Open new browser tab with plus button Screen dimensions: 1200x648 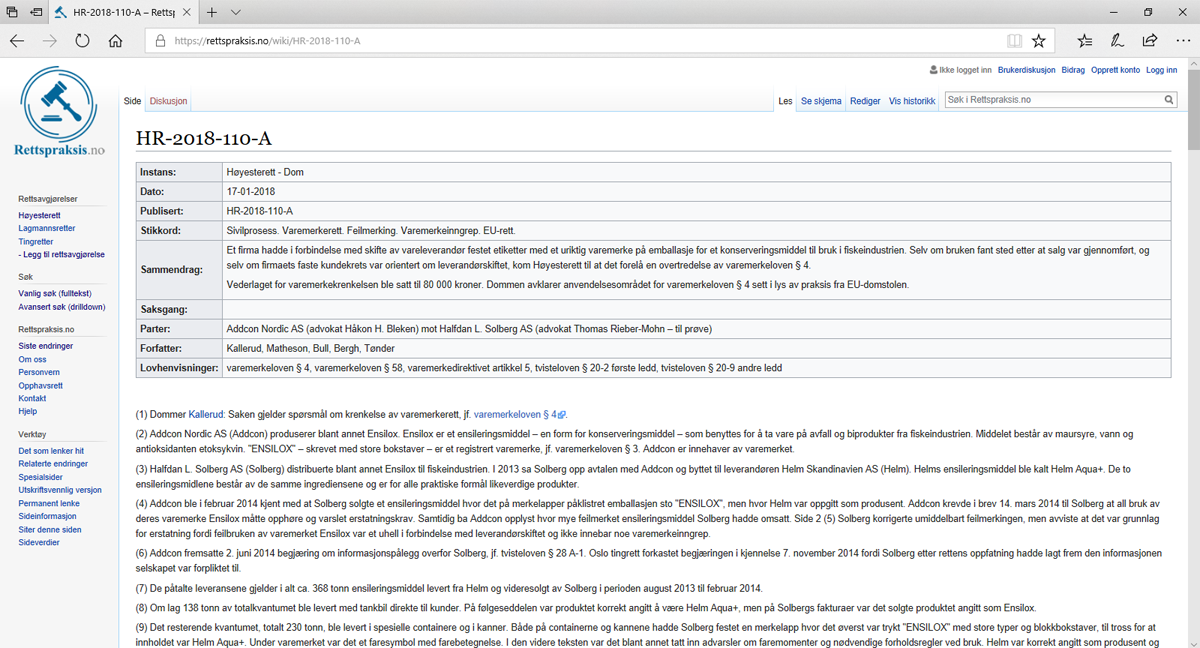[212, 13]
